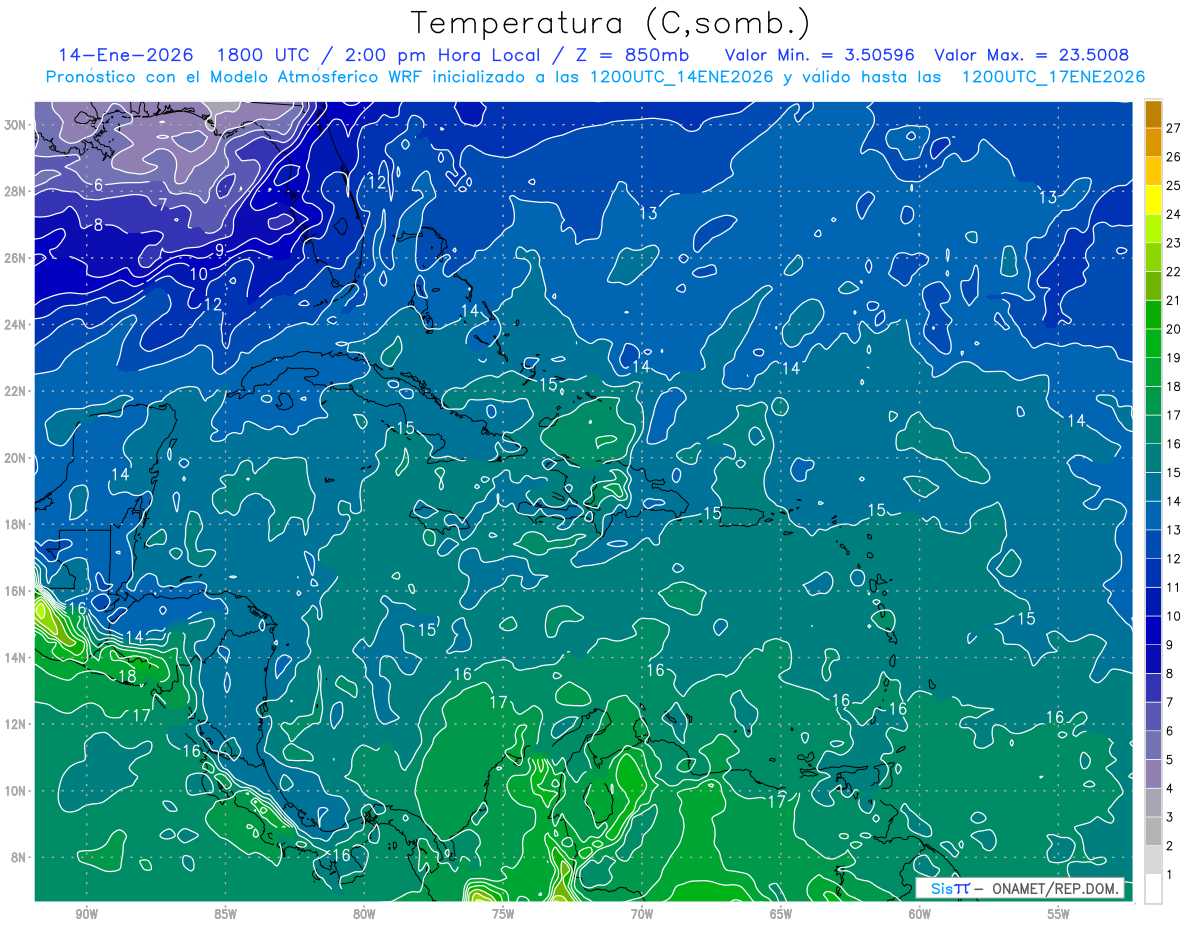Click the dark blue swatch between 9 and 10

pyautogui.click(x=1153, y=630)
